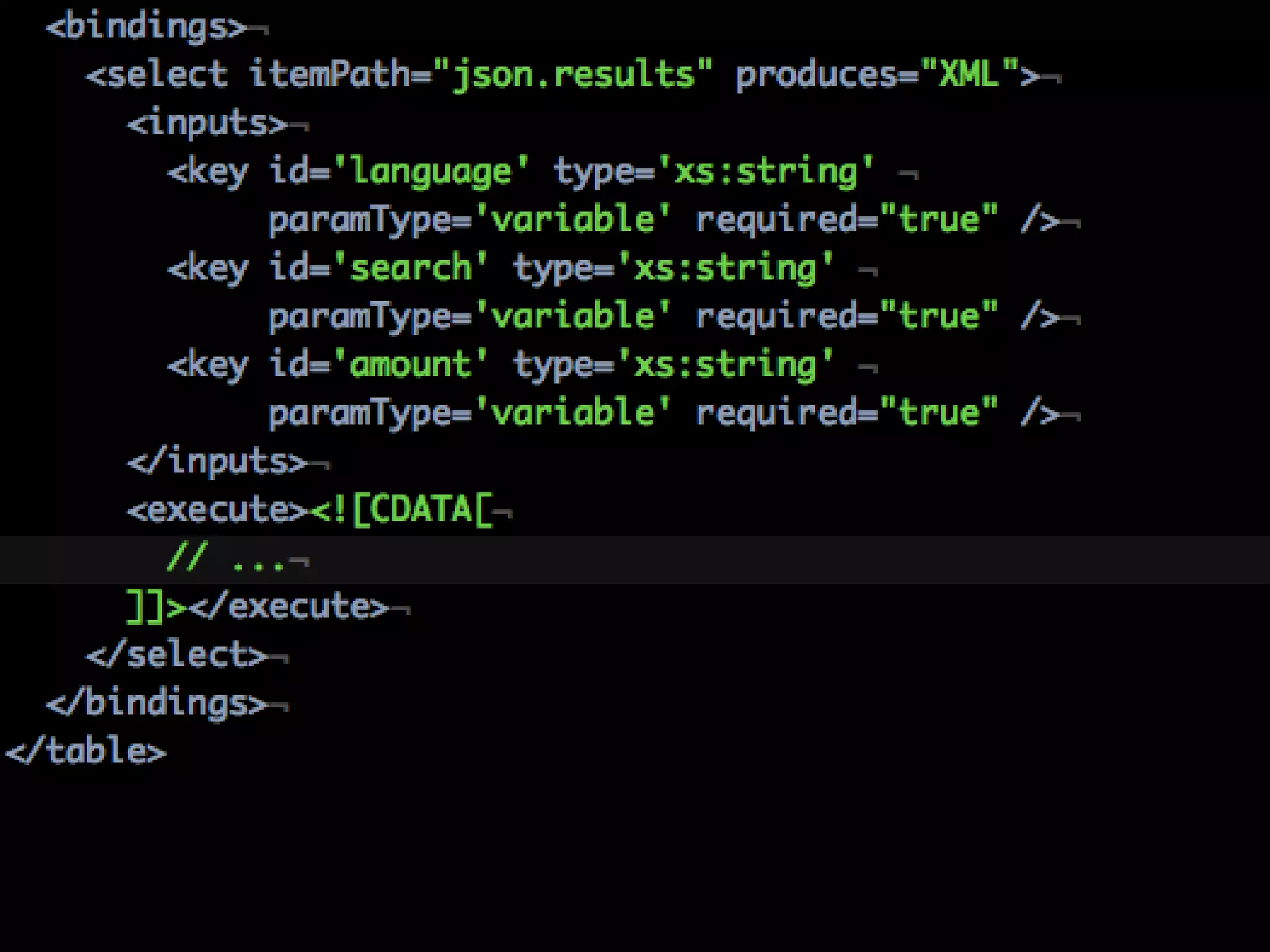Click the <![CDATA[ marker
The image size is (1270, 952).
click(x=401, y=510)
